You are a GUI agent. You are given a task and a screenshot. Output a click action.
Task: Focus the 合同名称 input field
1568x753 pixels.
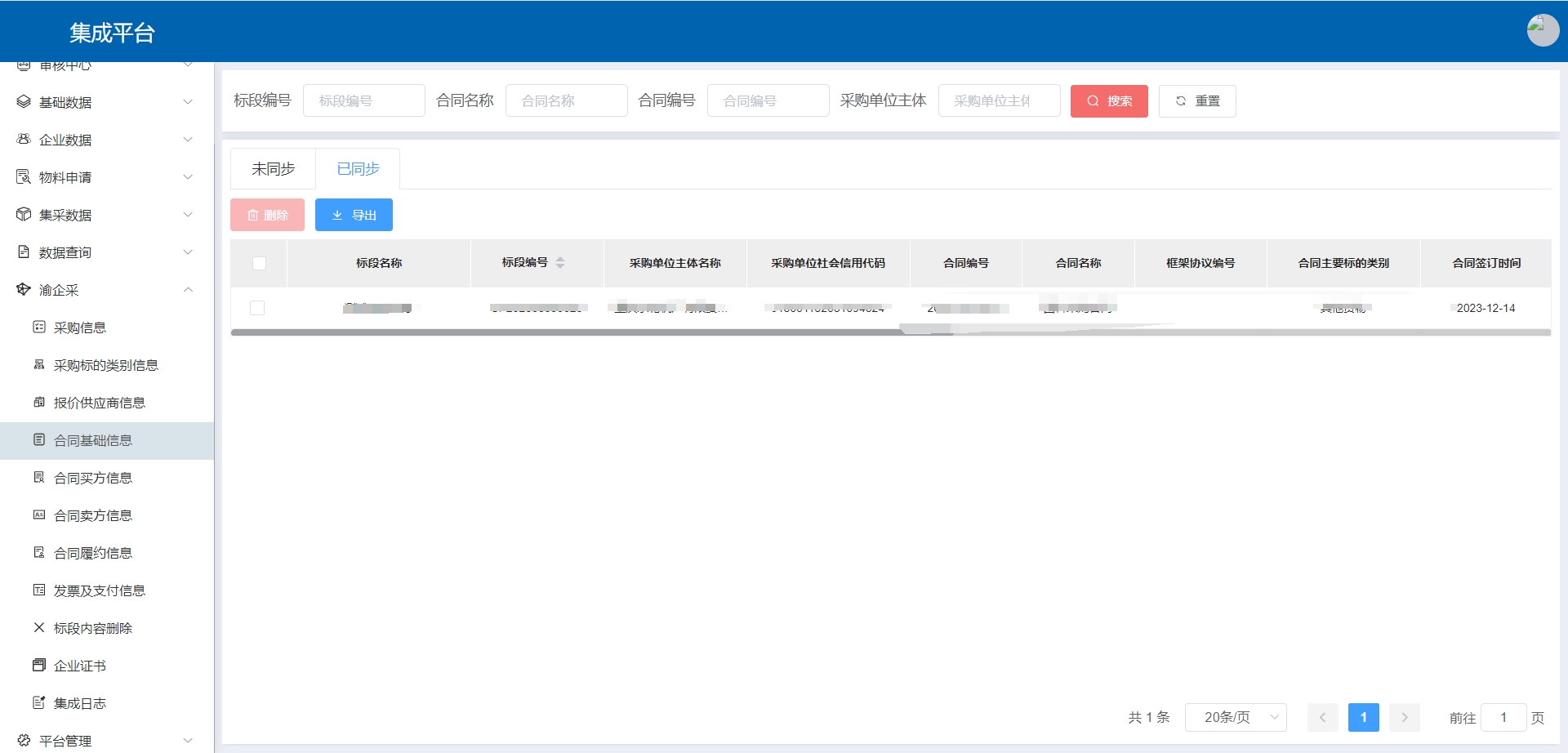click(x=566, y=101)
